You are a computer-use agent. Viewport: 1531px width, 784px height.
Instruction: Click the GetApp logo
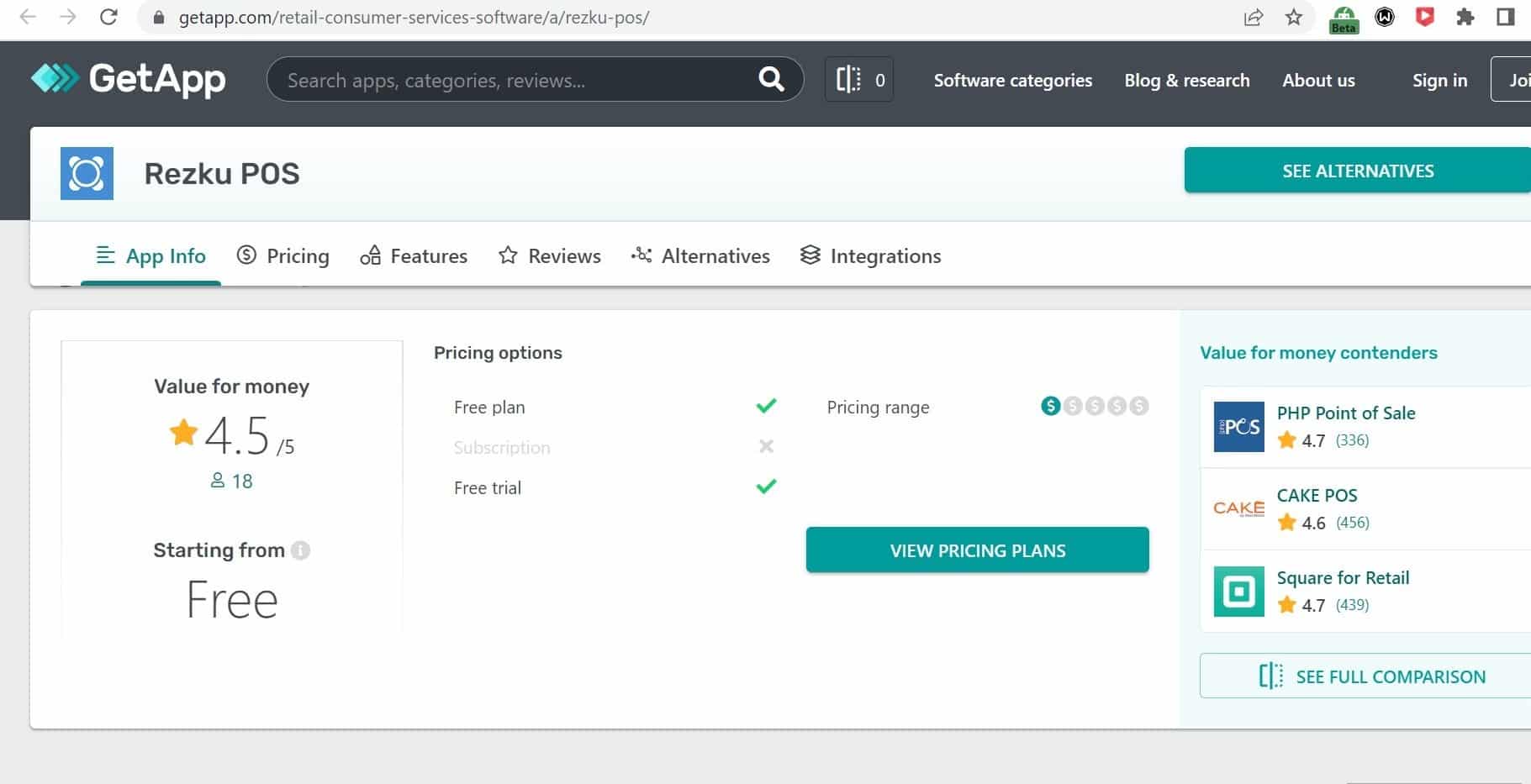pos(129,79)
